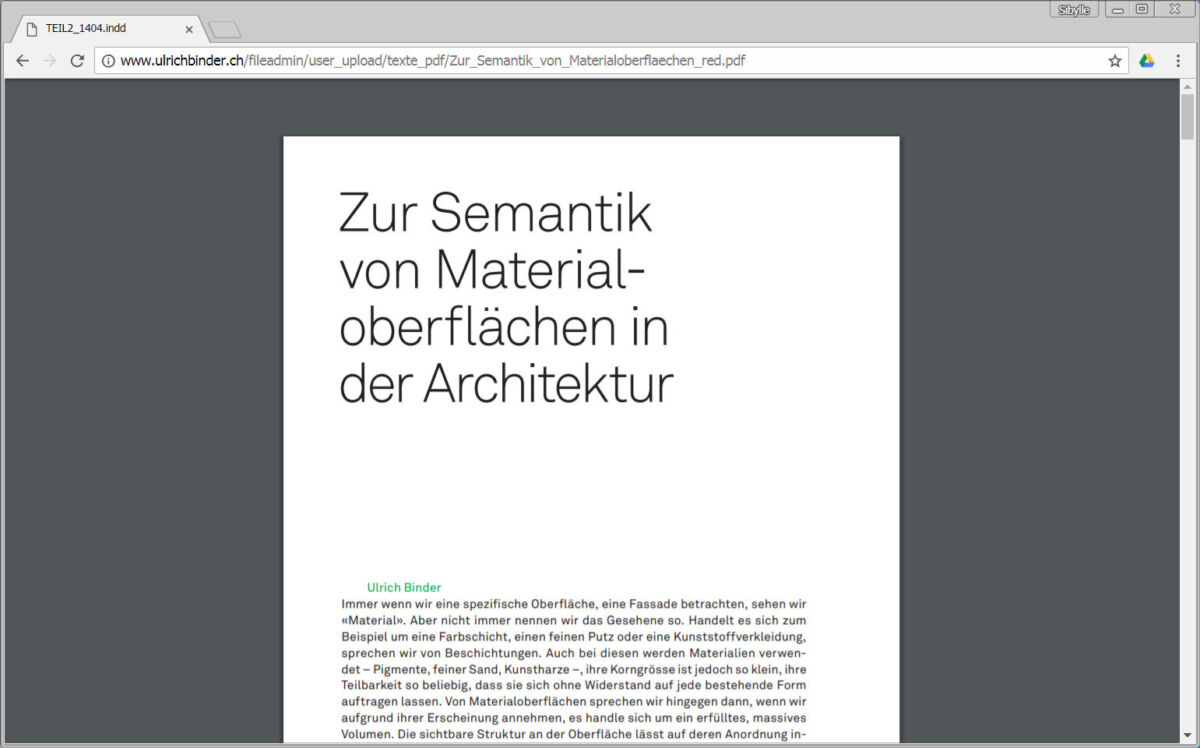The height and width of the screenshot is (748, 1200).
Task: Go back to the previous page
Action: coord(22,61)
